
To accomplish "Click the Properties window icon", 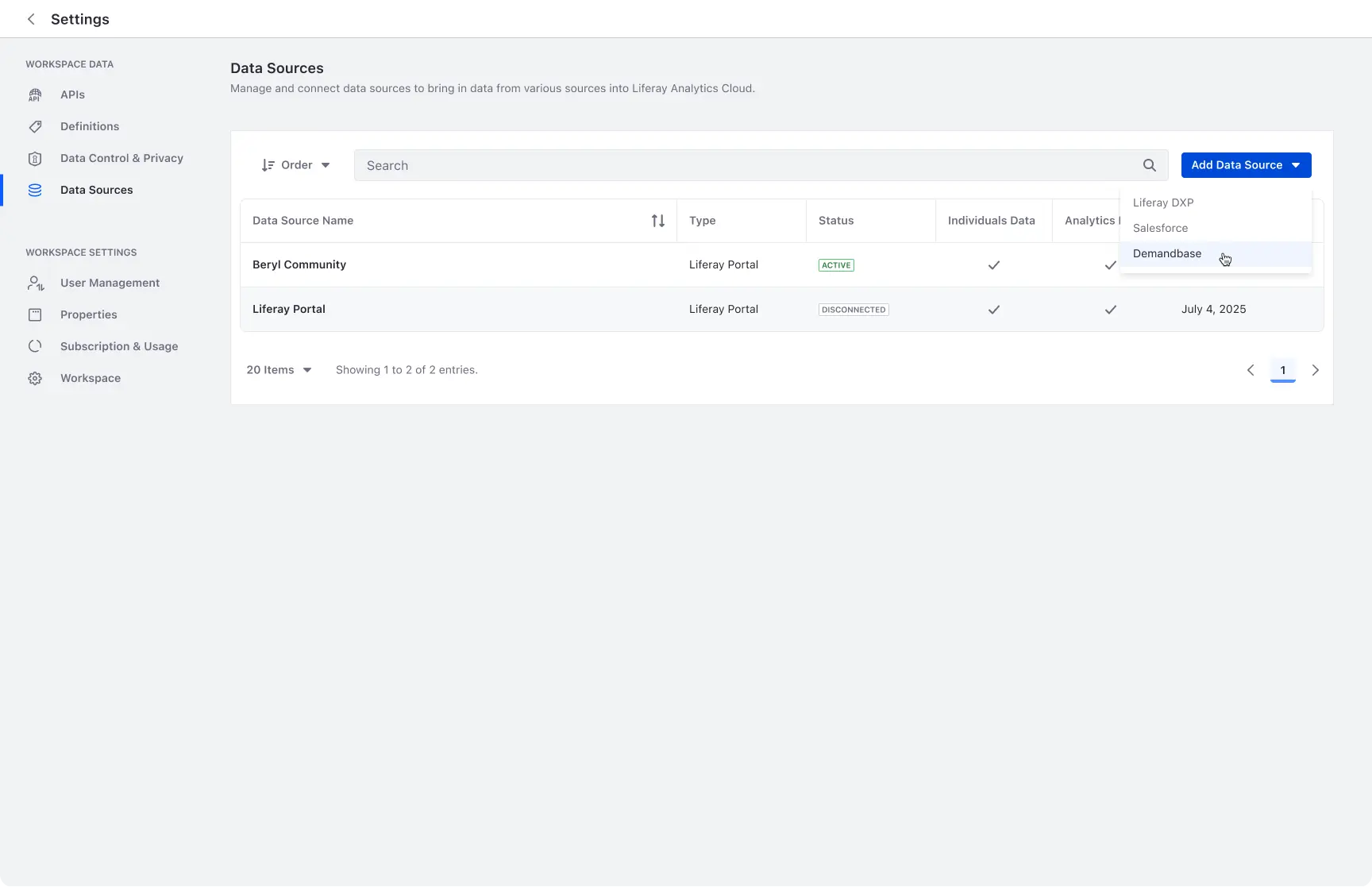I will [x=35, y=315].
